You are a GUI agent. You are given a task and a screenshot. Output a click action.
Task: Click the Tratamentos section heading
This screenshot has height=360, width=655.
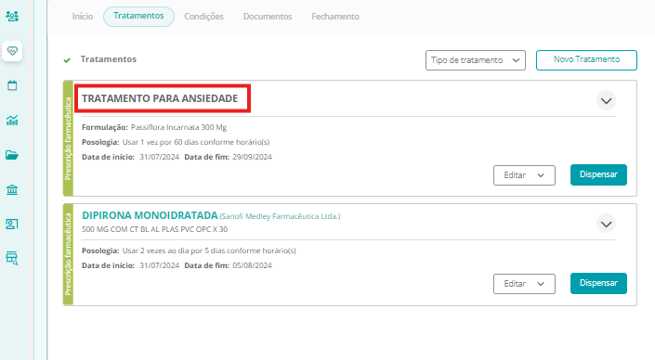click(x=109, y=59)
